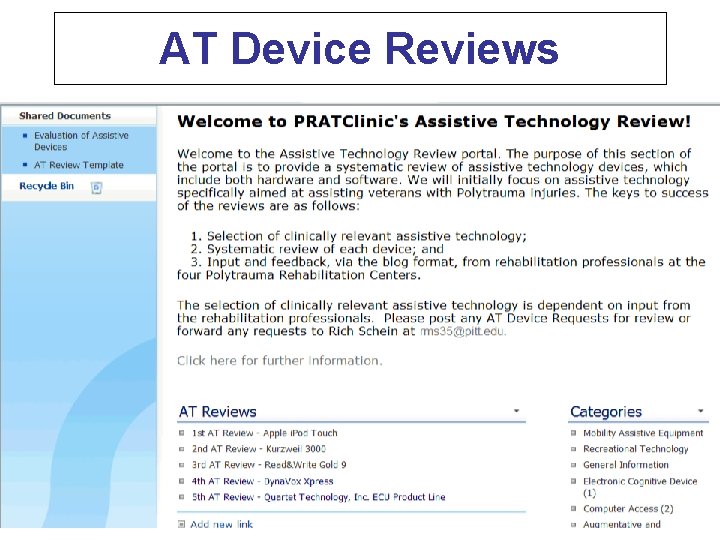
Task: Click bullet icon beside Computer Access
Action: 573,508
